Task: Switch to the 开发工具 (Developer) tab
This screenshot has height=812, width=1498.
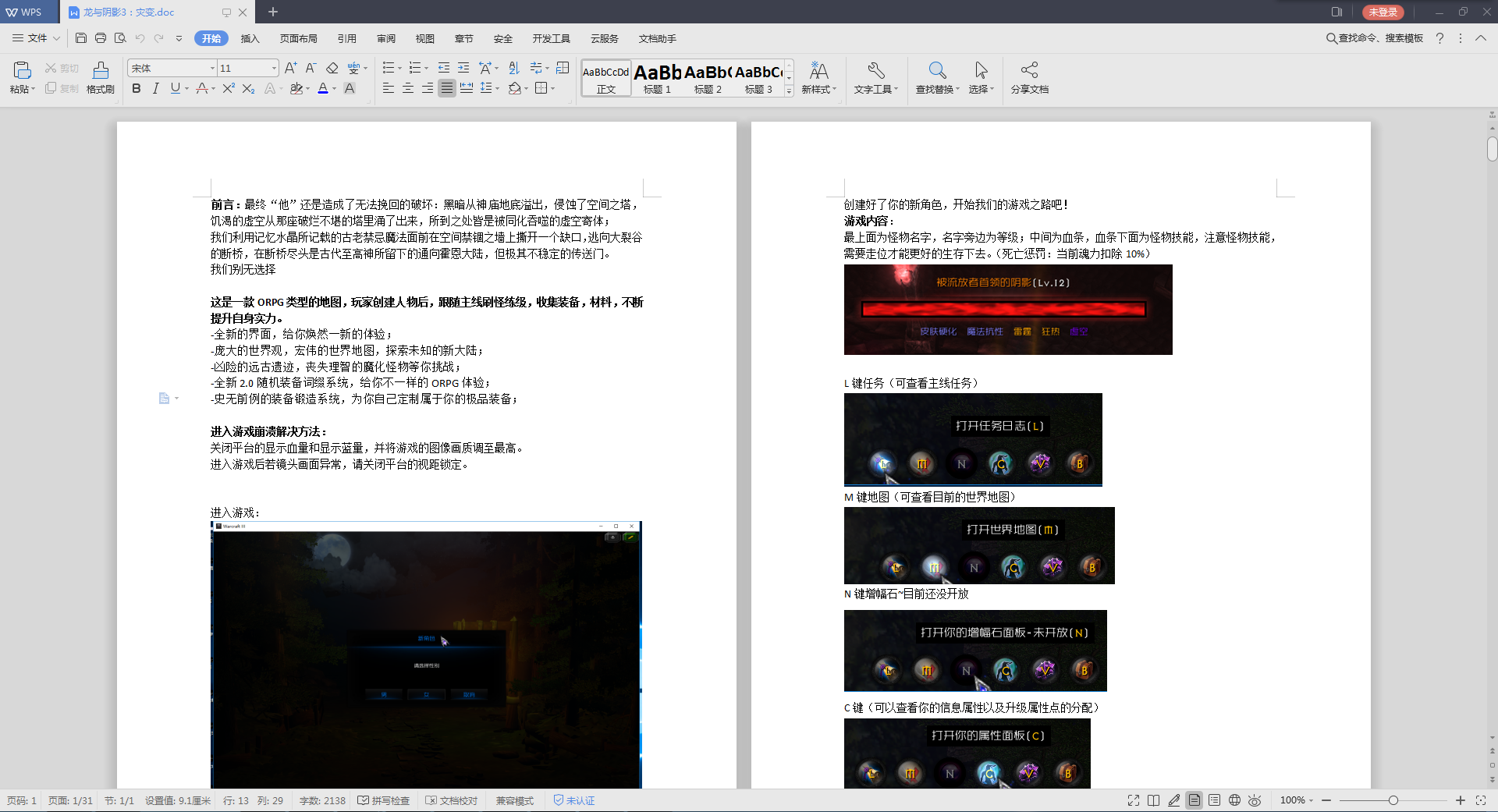Action: point(551,38)
